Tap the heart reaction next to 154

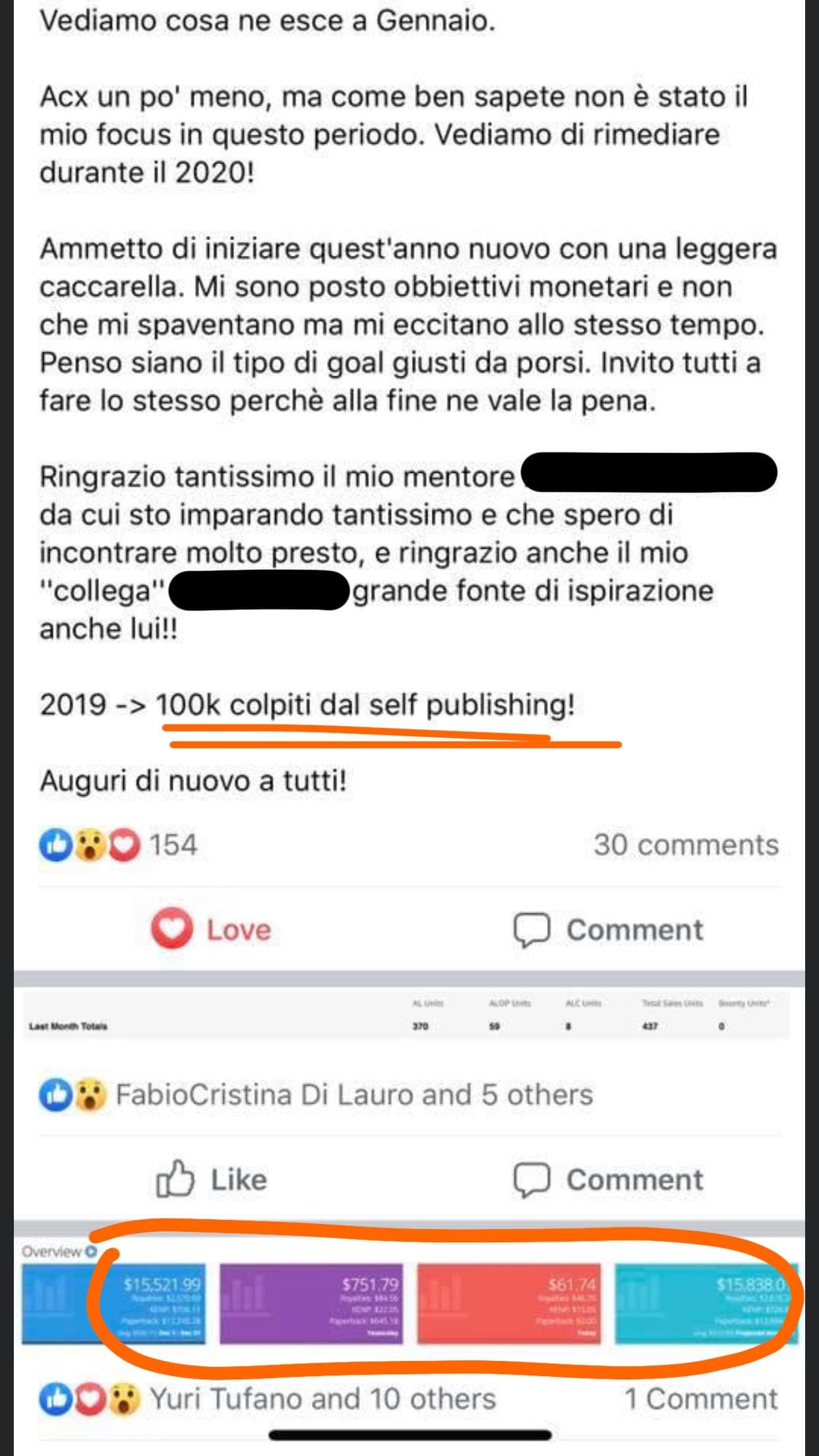point(124,845)
